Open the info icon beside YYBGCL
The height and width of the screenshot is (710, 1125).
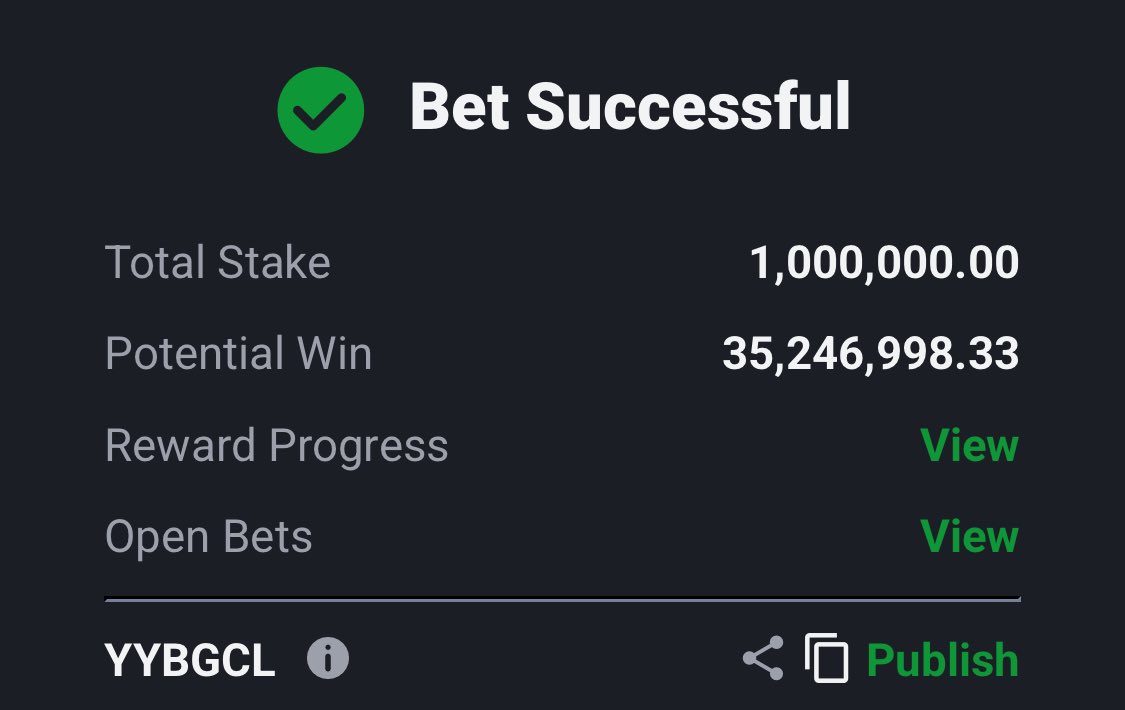328,658
